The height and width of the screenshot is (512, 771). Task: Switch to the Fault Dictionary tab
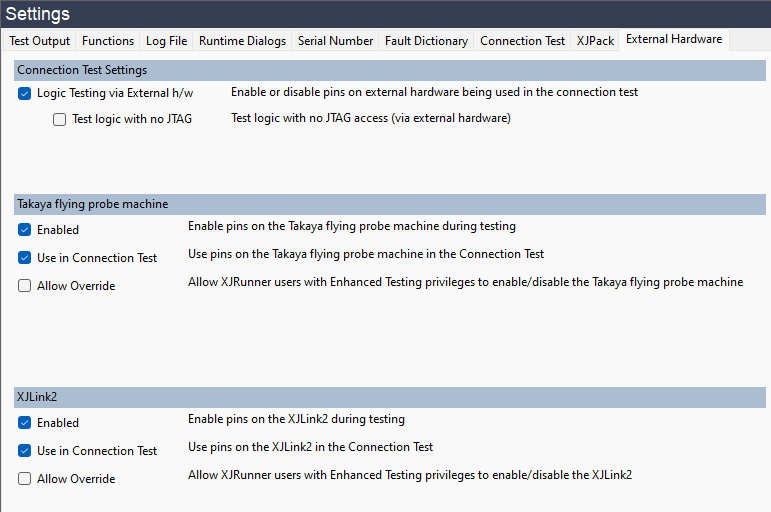click(x=426, y=41)
